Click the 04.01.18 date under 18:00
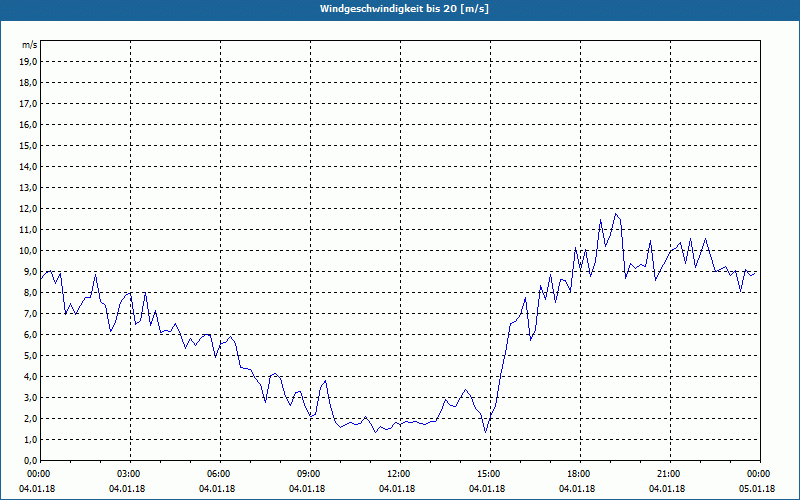Screen dimensions: 800x500 point(577,489)
